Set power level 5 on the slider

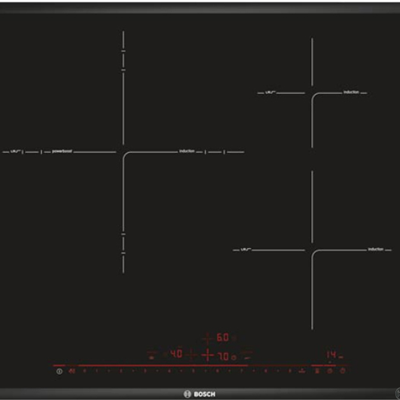(x=193, y=371)
